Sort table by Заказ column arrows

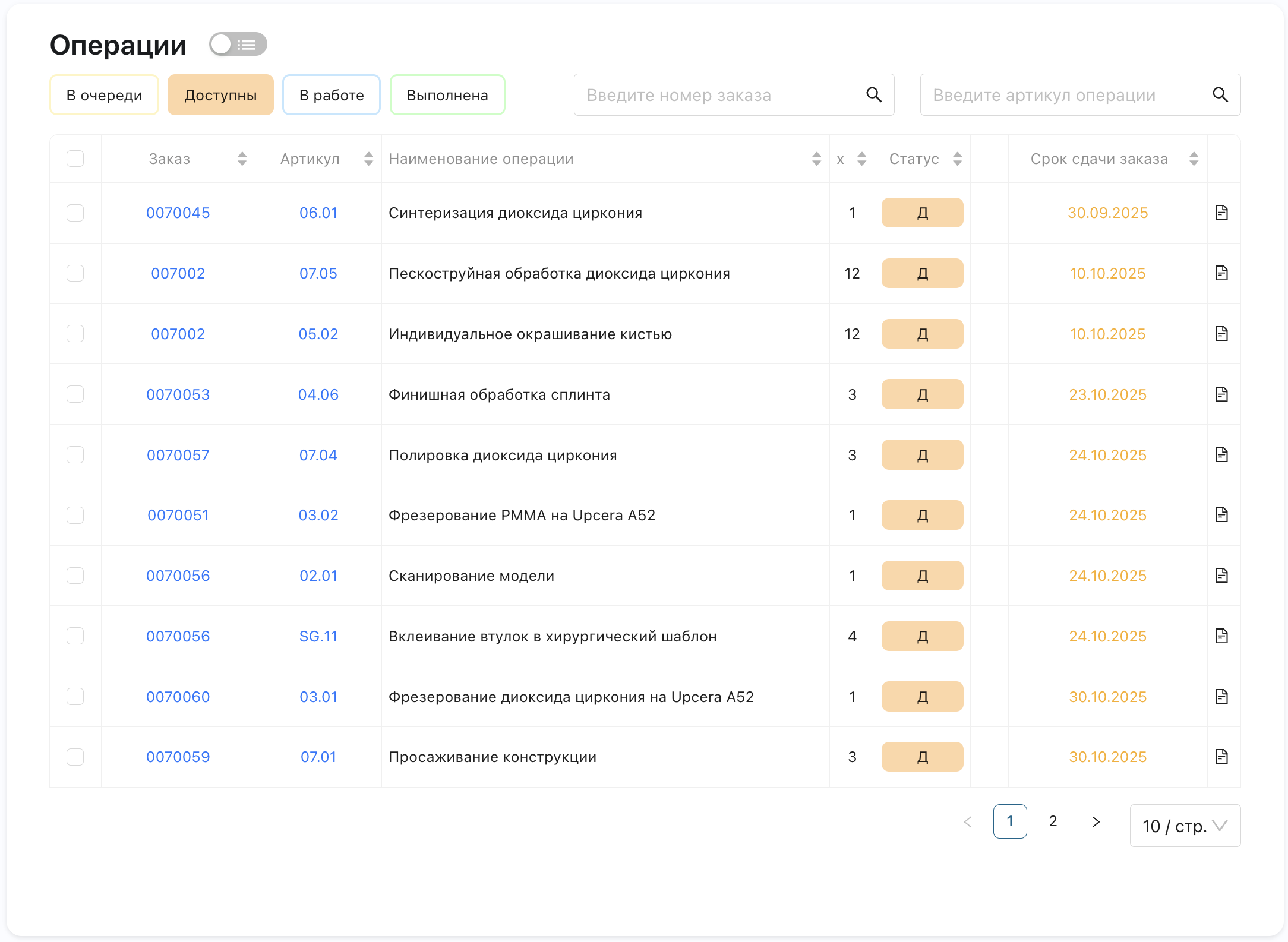[242, 159]
